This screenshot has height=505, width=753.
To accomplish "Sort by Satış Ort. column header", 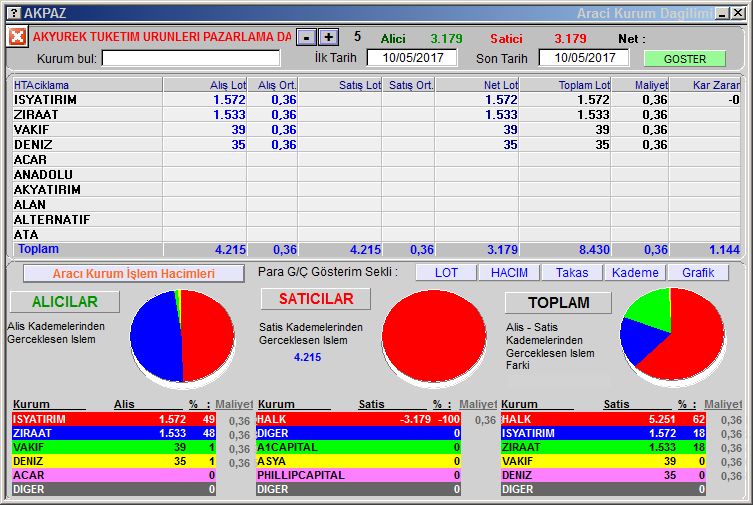I will tap(408, 85).
